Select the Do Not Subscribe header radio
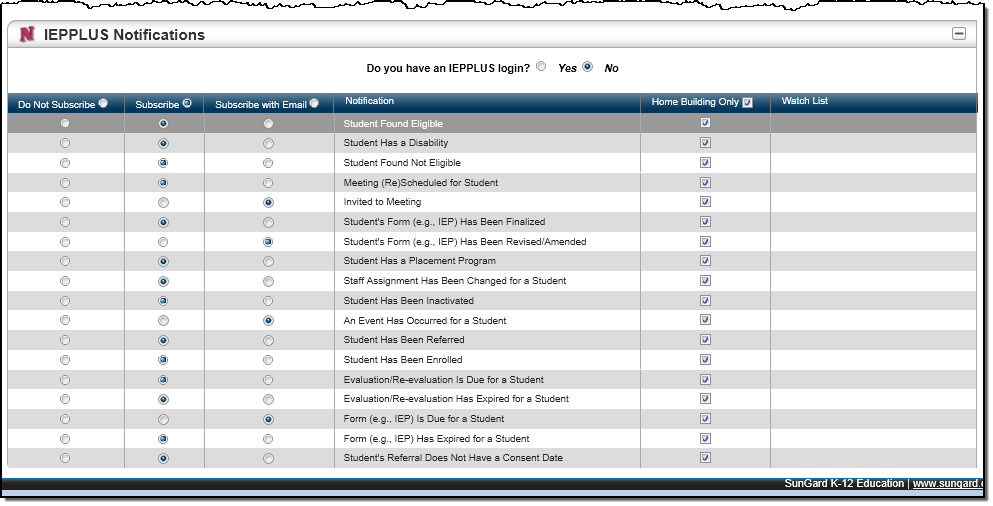The image size is (993, 506). click(103, 103)
